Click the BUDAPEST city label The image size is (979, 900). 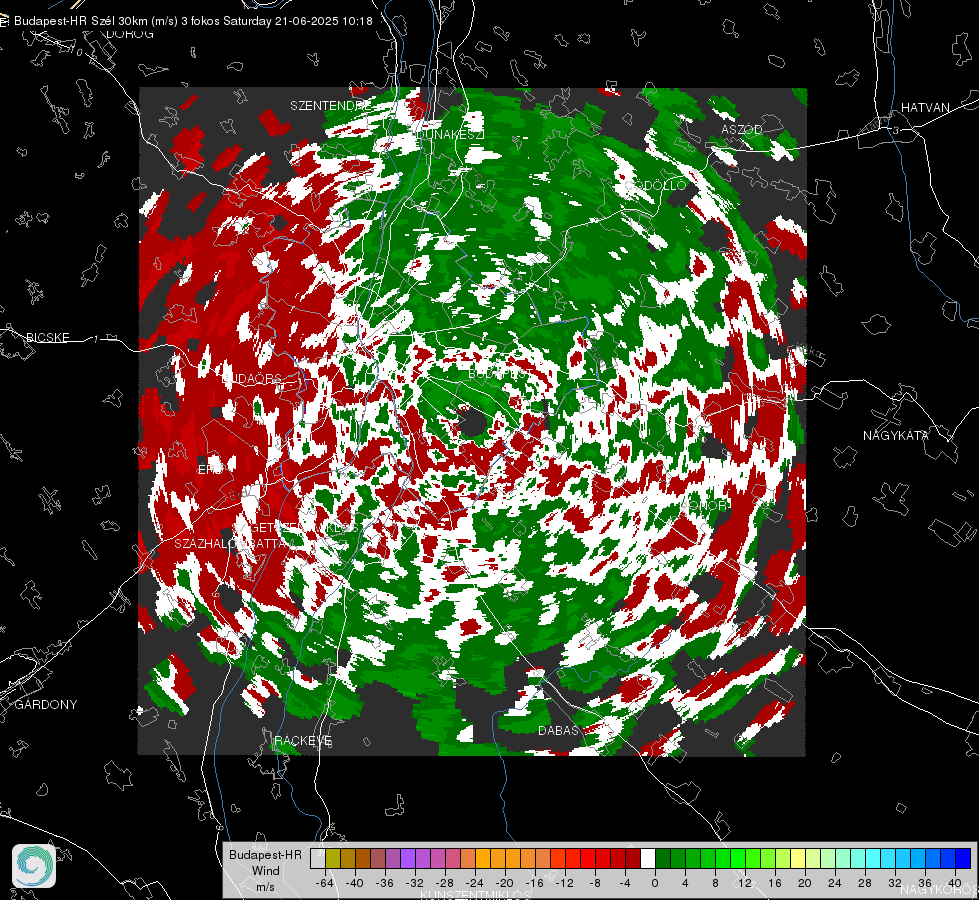(498, 373)
